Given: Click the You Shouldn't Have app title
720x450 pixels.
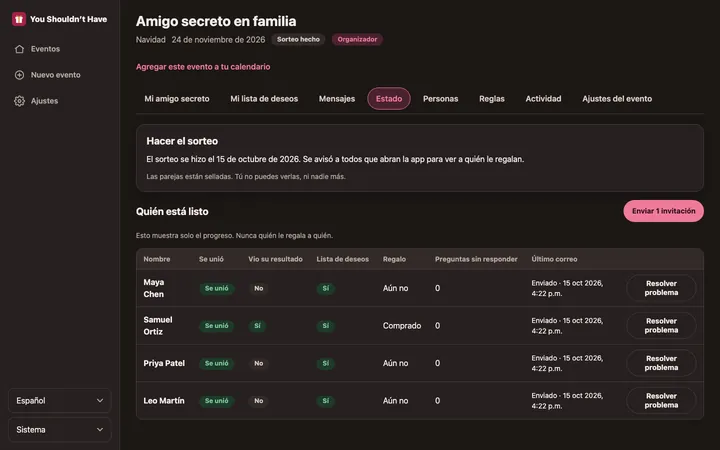Looking at the screenshot, I should pyautogui.click(x=68, y=19).
